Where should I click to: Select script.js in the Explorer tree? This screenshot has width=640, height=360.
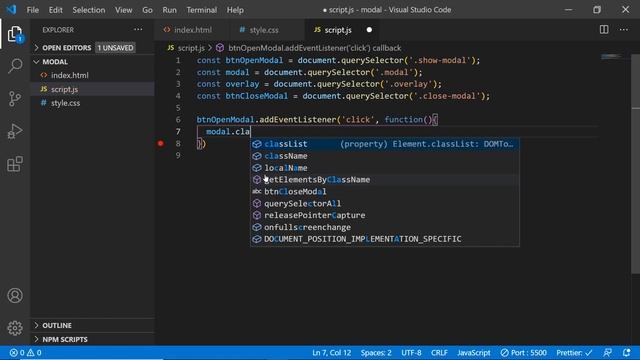click(92, 89)
